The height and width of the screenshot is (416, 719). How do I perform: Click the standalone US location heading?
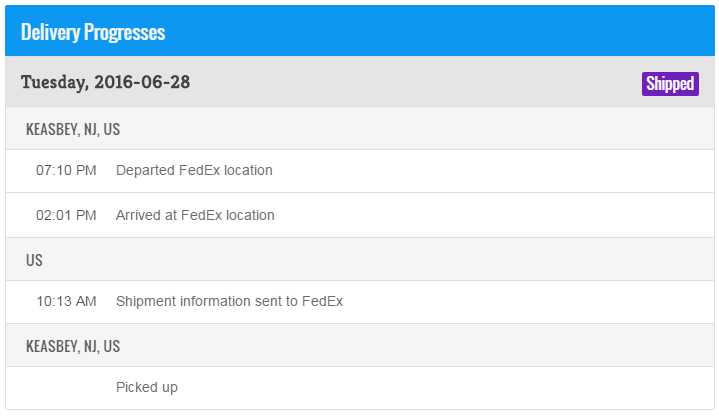point(34,260)
